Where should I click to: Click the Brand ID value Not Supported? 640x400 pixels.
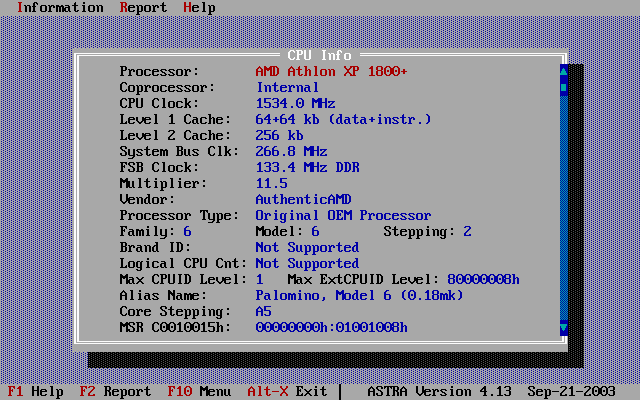click(x=307, y=247)
